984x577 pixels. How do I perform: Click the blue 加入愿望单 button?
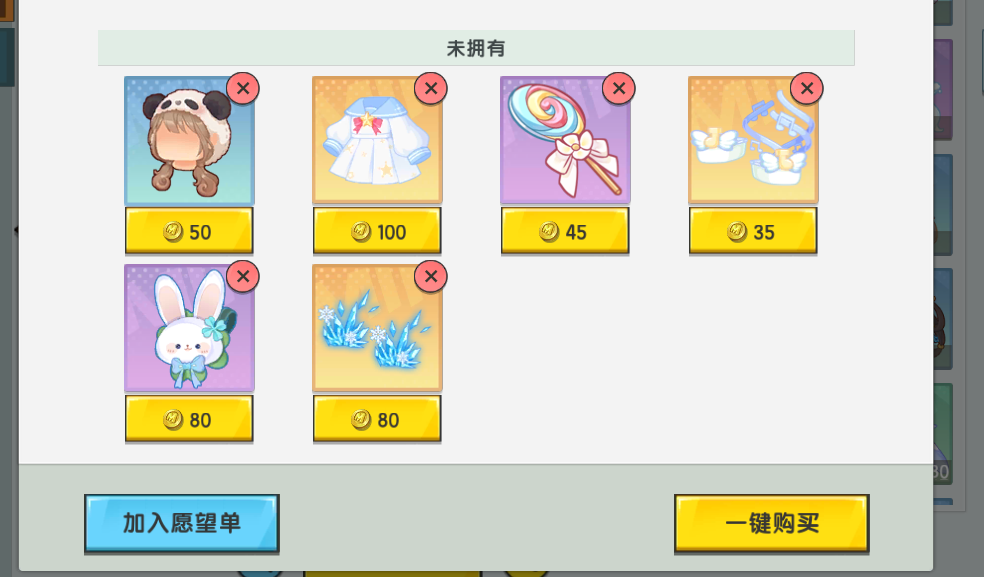[x=182, y=524]
